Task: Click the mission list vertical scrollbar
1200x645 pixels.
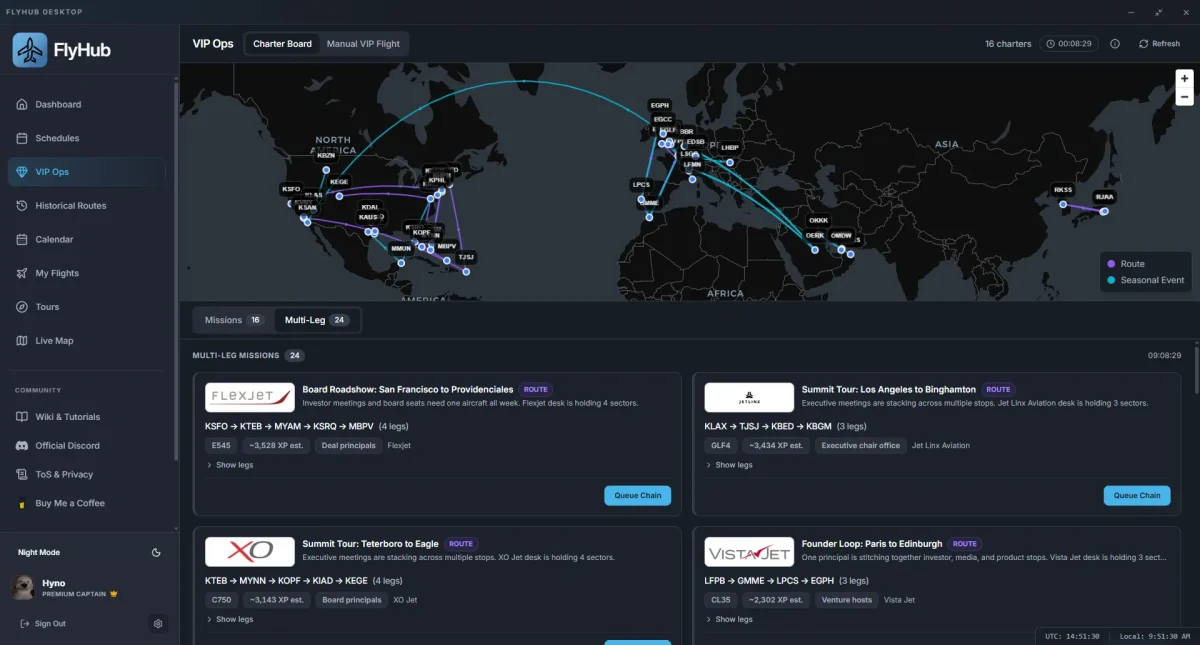Action: click(1196, 370)
